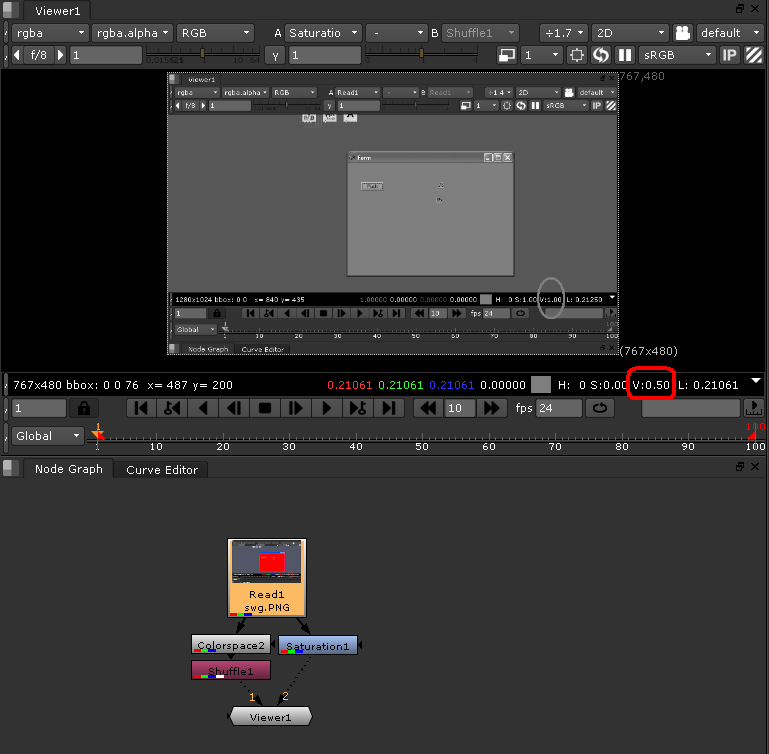This screenshot has height=754, width=769.
Task: Stop playback
Action: (x=265, y=408)
